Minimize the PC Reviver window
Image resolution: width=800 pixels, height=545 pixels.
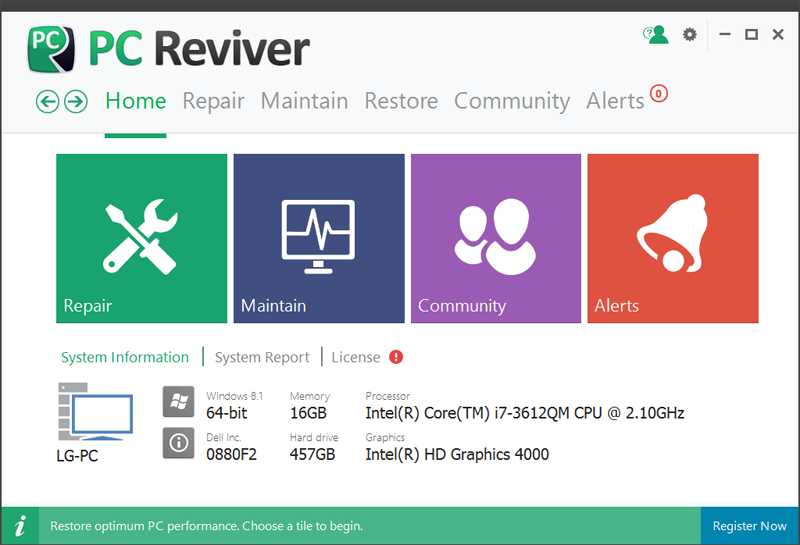[725, 35]
